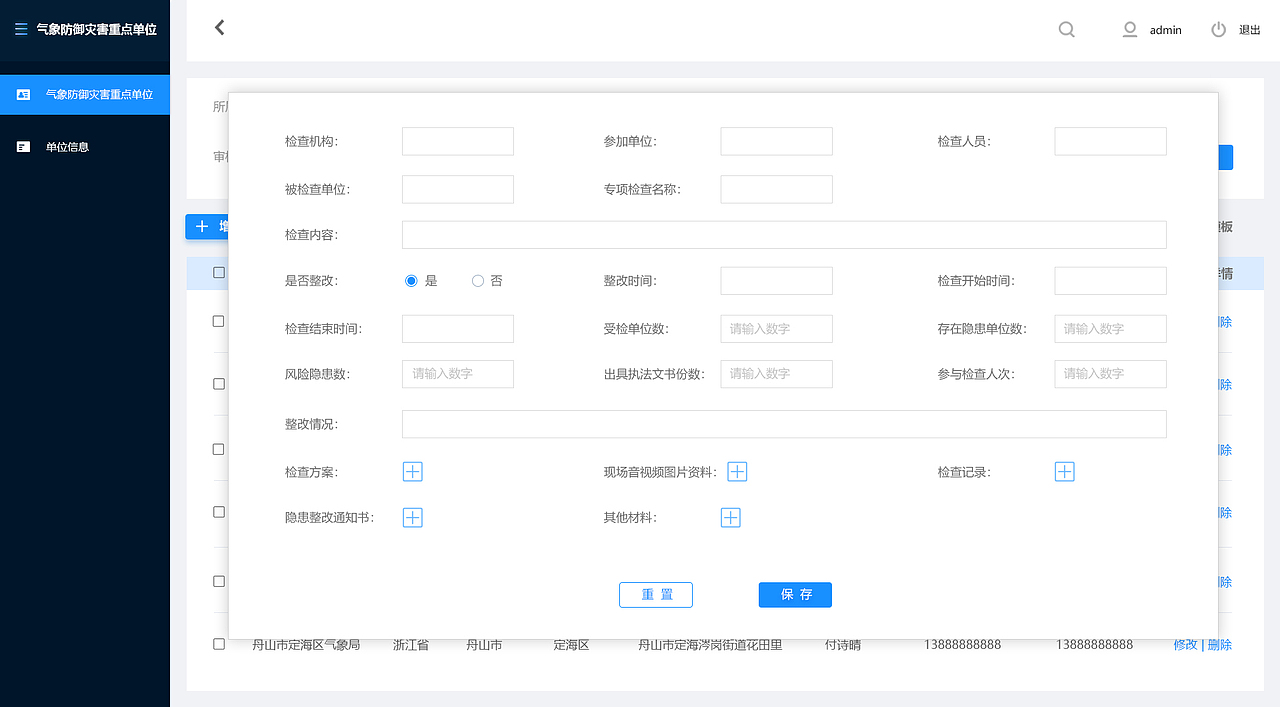Image resolution: width=1280 pixels, height=707 pixels.
Task: Click the 退出 logout power icon
Action: 1218,29
